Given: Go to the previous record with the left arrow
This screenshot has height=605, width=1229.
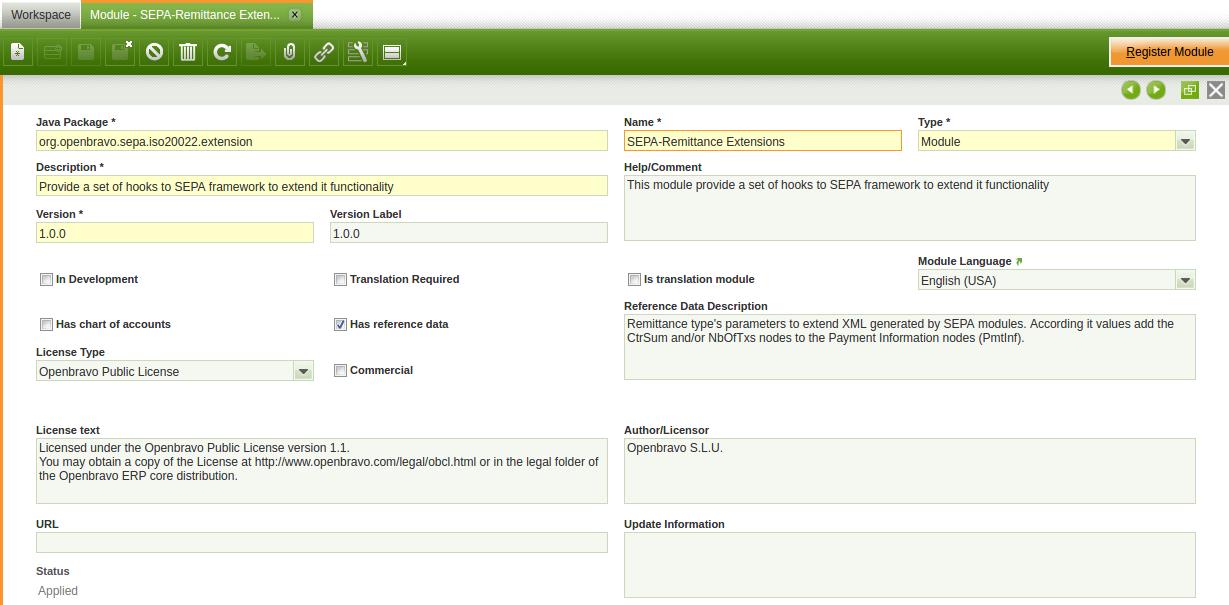Looking at the screenshot, I should pyautogui.click(x=1131, y=90).
